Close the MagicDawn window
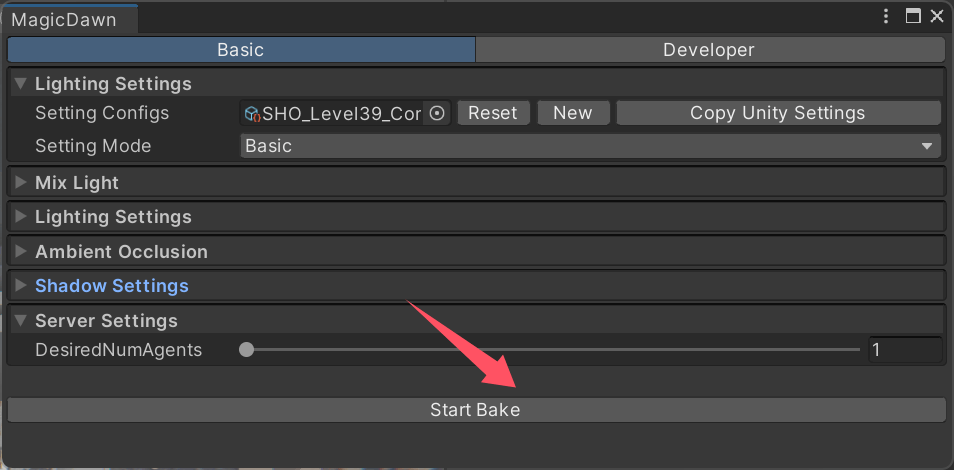This screenshot has height=470, width=954. [937, 16]
